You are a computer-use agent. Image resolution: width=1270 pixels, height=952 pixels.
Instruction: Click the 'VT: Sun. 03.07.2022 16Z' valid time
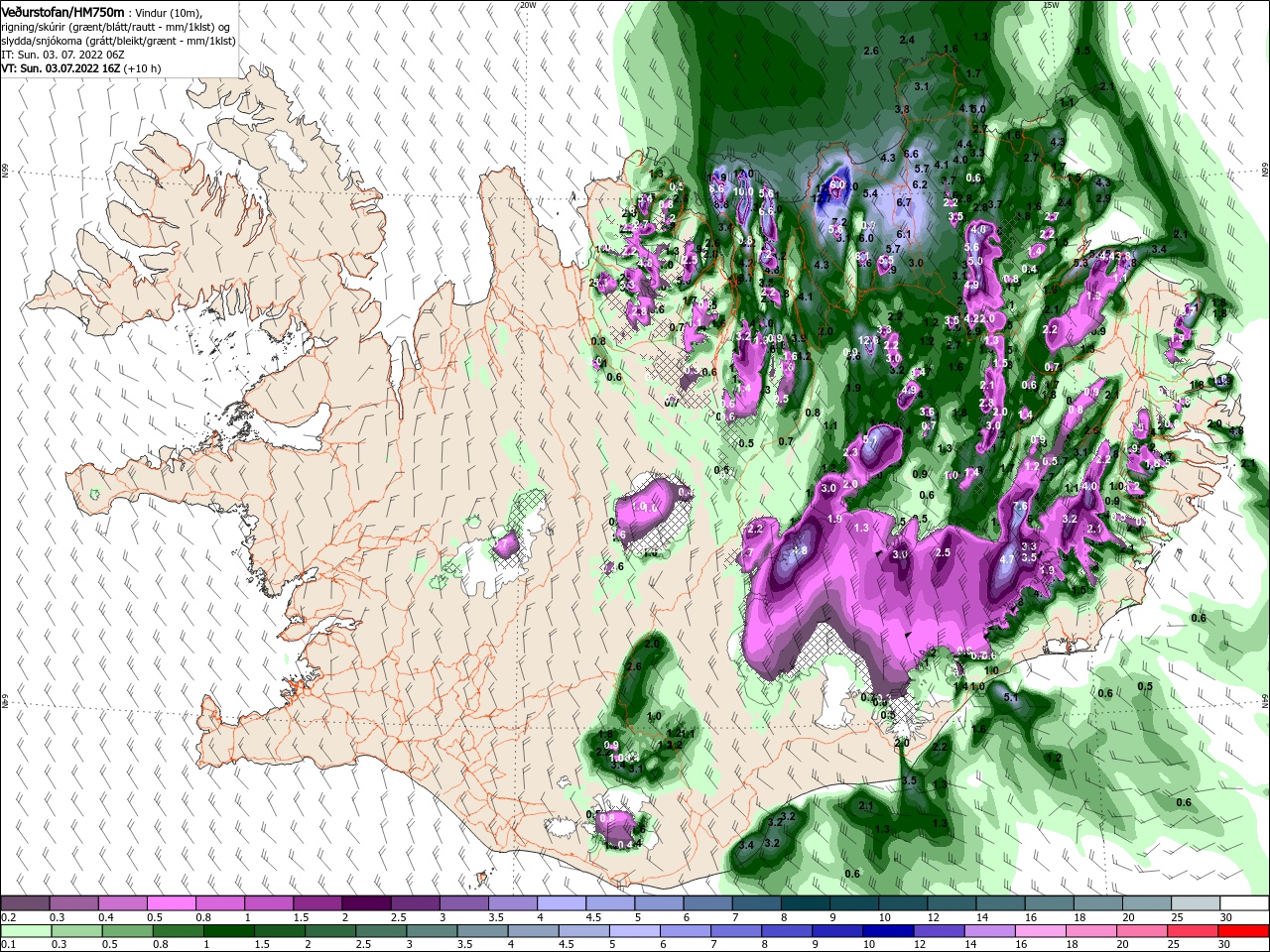[61, 69]
